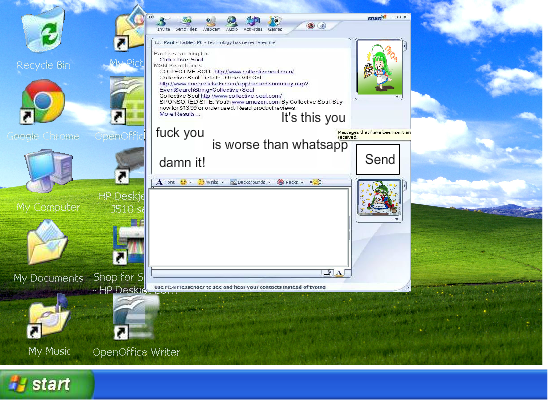Open the Activities icon
The width and height of the screenshot is (549, 400).
tap(252, 24)
